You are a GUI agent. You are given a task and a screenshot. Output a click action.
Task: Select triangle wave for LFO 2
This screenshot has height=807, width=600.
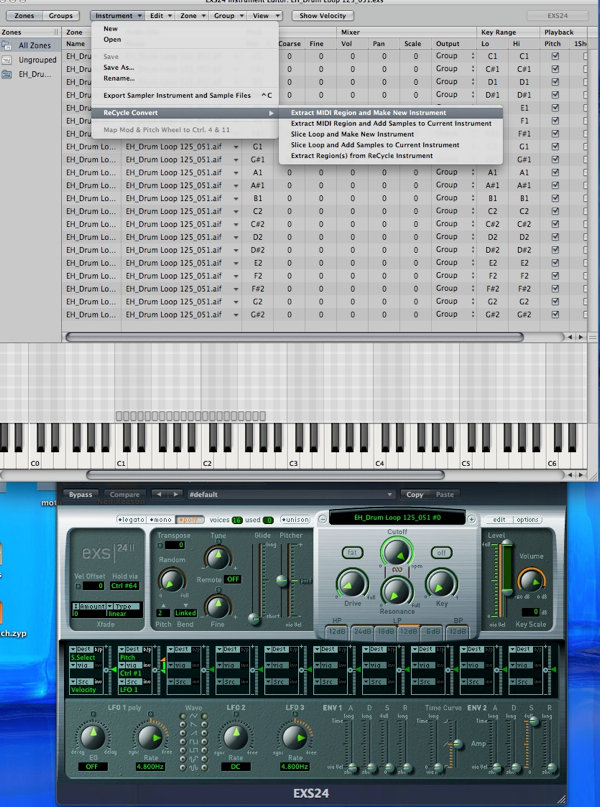coord(205,716)
